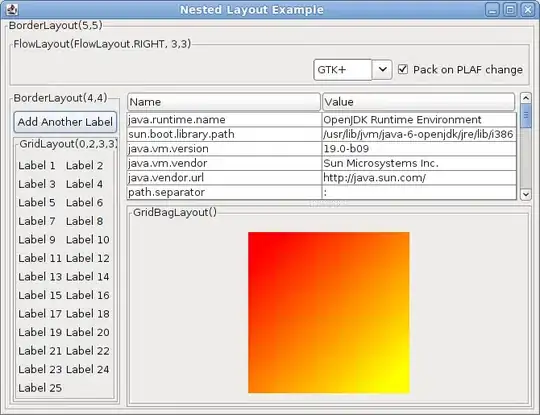Click the Java application icon in title bar
The height and width of the screenshot is (415, 540).
(12, 9)
